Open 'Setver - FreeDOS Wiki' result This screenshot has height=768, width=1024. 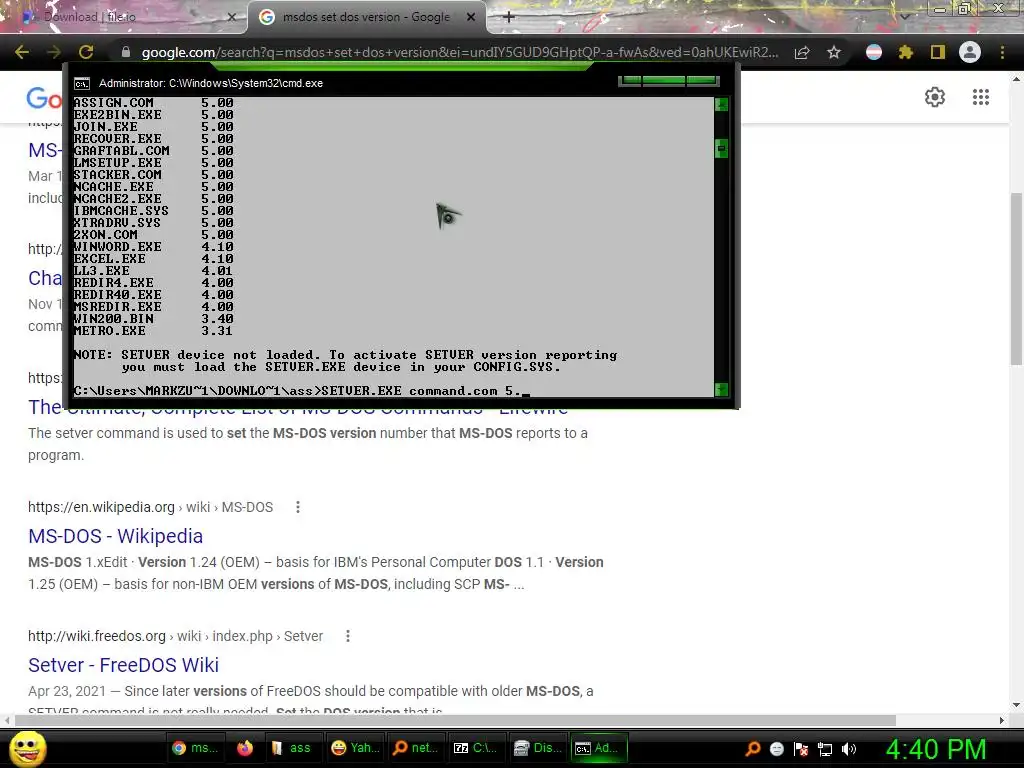coord(123,665)
